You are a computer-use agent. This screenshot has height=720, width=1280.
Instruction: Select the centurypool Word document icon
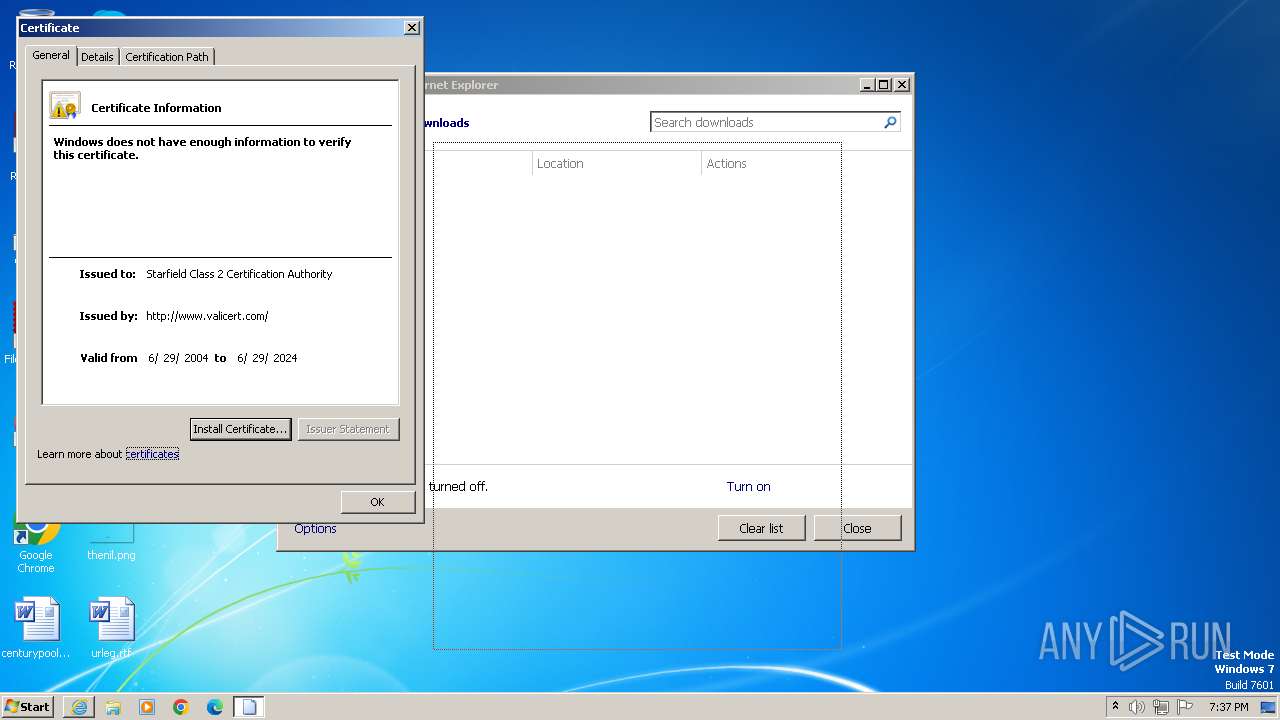36,629
